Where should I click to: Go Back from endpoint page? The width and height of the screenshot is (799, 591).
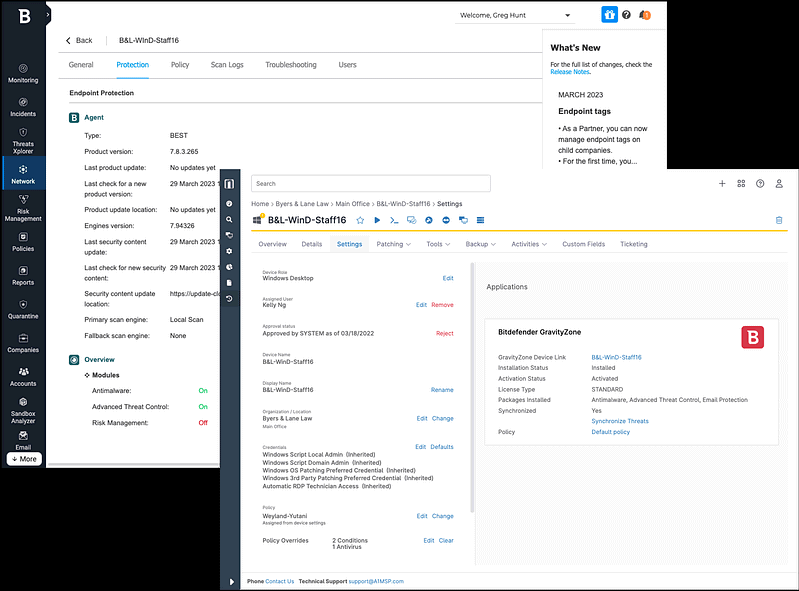79,40
